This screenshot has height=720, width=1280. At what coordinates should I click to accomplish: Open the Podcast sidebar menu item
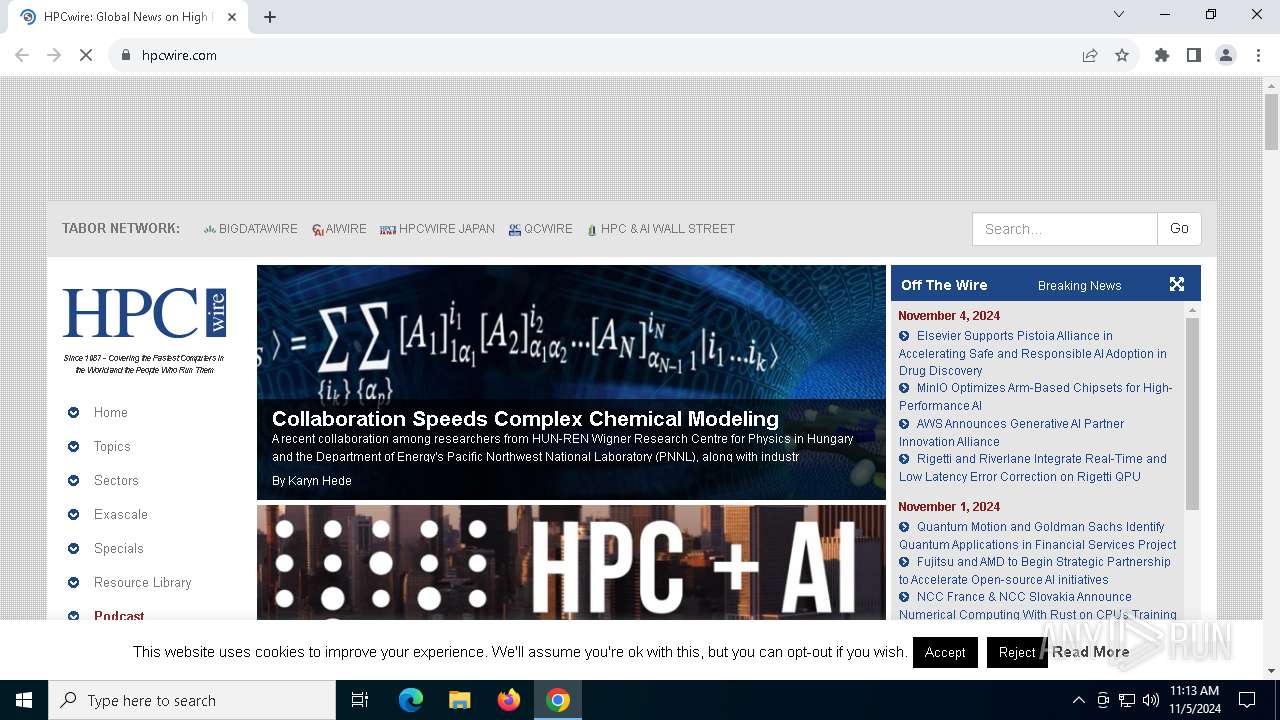[x=119, y=615]
